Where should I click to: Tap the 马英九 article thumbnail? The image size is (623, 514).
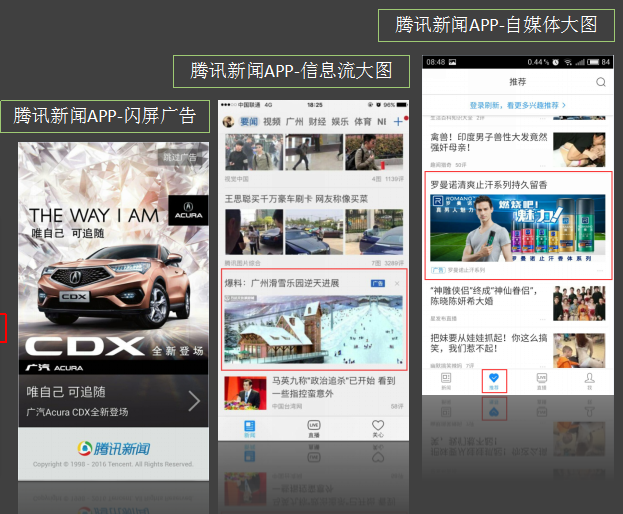(x=245, y=393)
